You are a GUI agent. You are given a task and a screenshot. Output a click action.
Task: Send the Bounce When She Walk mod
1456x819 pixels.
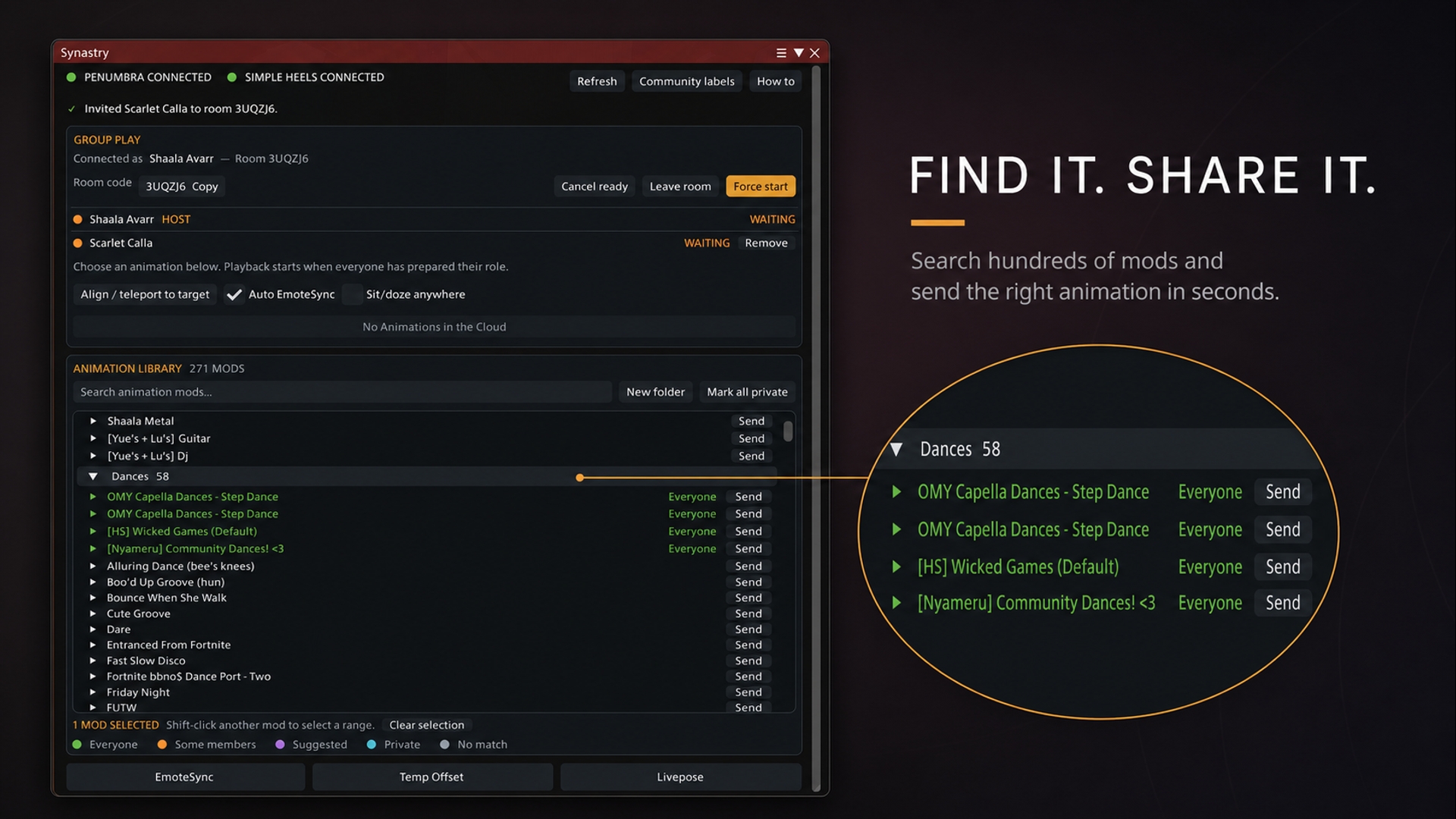748,598
